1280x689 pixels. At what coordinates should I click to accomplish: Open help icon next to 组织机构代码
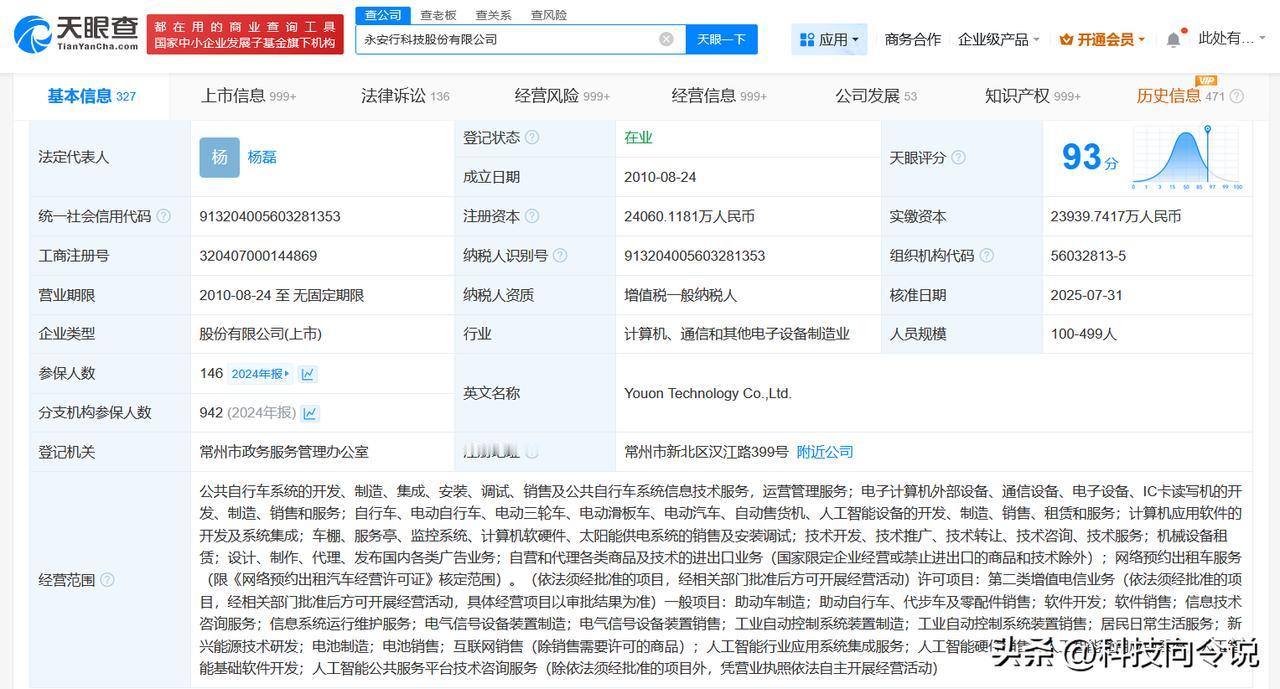coord(987,255)
